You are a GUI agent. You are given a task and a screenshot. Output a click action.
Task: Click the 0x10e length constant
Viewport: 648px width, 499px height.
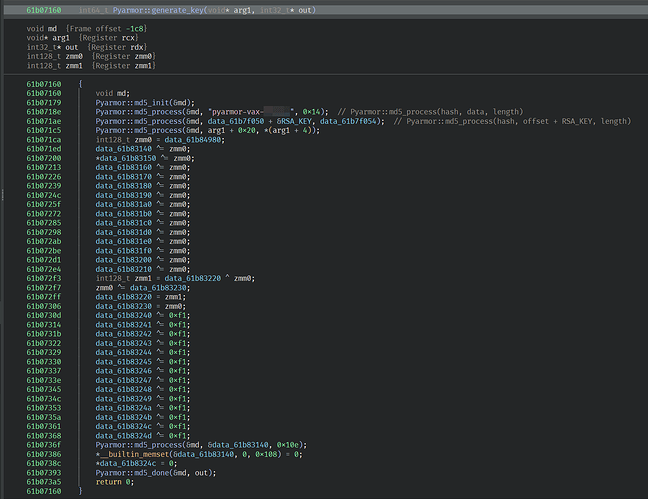click(x=288, y=445)
